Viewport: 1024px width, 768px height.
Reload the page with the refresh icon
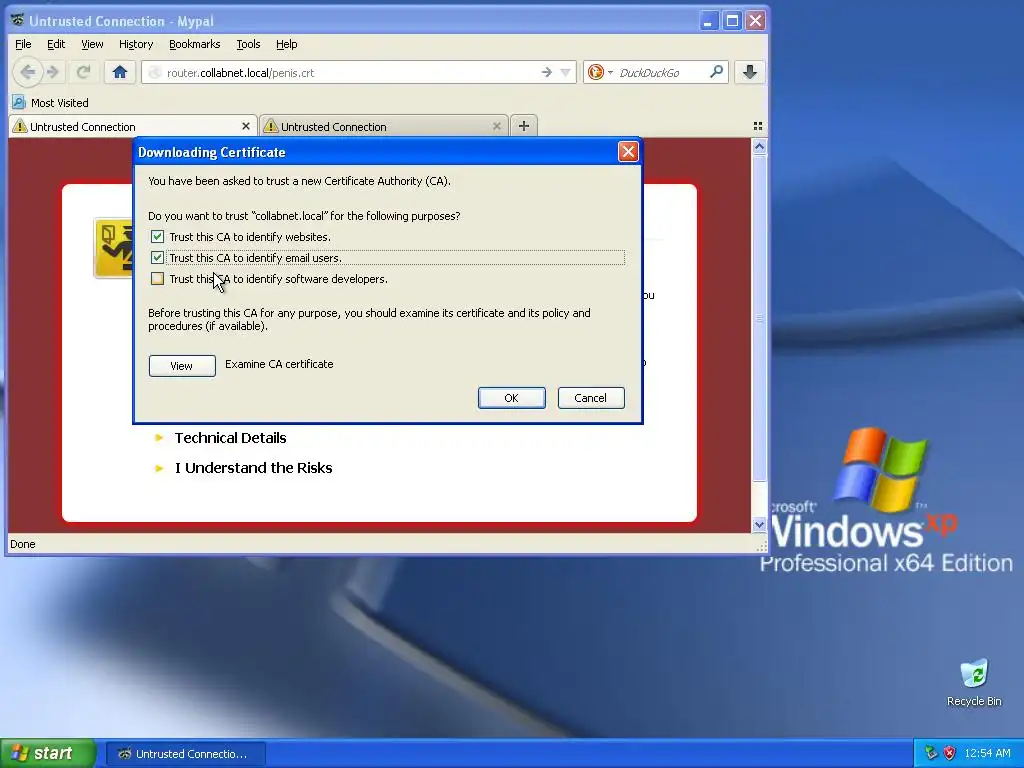point(83,72)
